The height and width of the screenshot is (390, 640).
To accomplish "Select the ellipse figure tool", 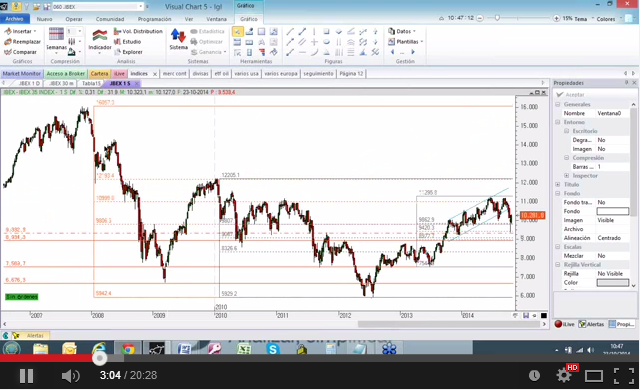I will coord(327,42).
